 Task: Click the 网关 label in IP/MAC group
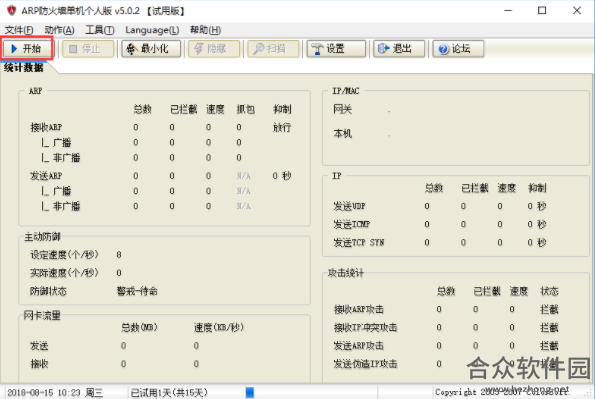tap(343, 109)
